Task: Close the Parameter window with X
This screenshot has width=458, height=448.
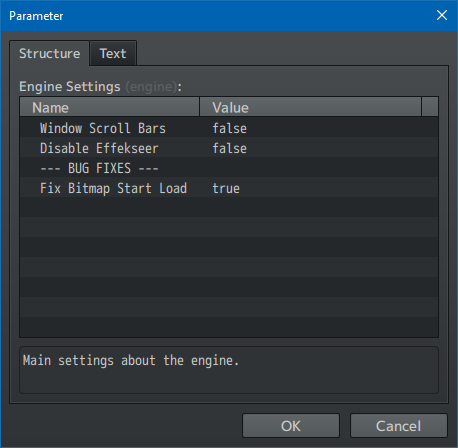Action: click(x=442, y=15)
